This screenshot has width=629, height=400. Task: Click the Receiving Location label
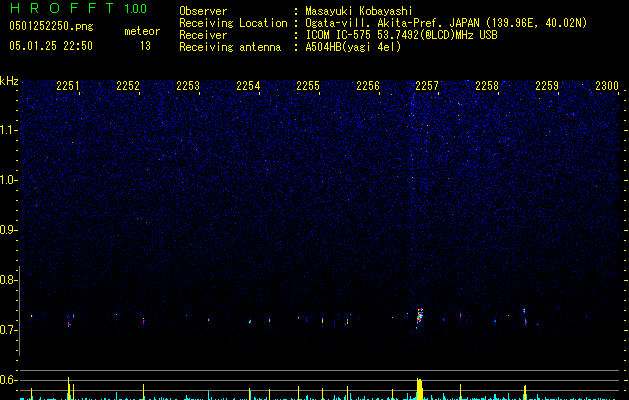click(233, 23)
